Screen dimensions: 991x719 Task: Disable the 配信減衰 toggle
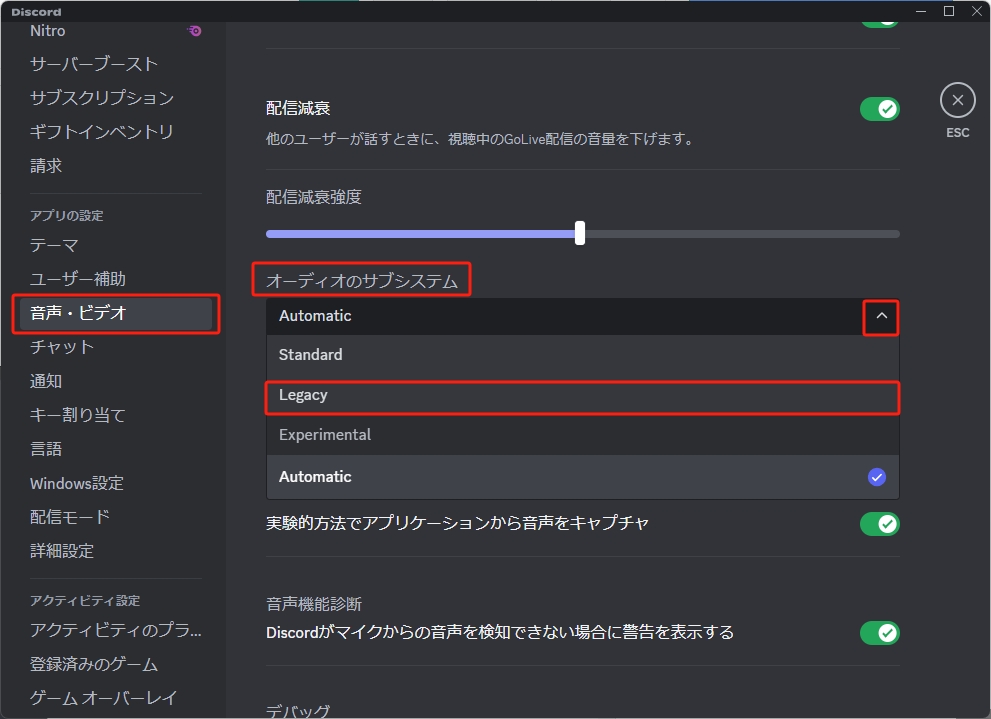click(879, 108)
